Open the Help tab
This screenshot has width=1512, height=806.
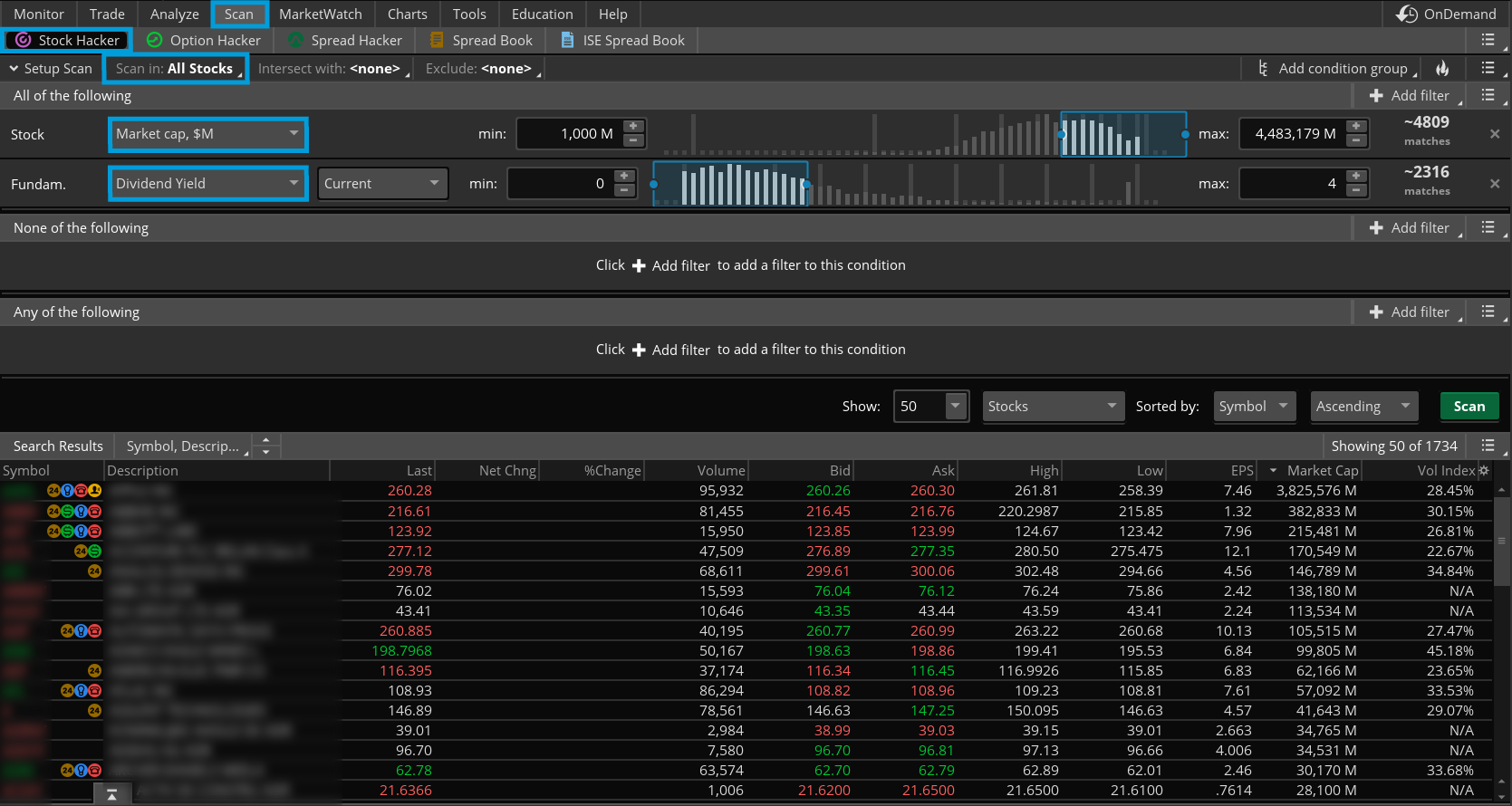click(612, 14)
